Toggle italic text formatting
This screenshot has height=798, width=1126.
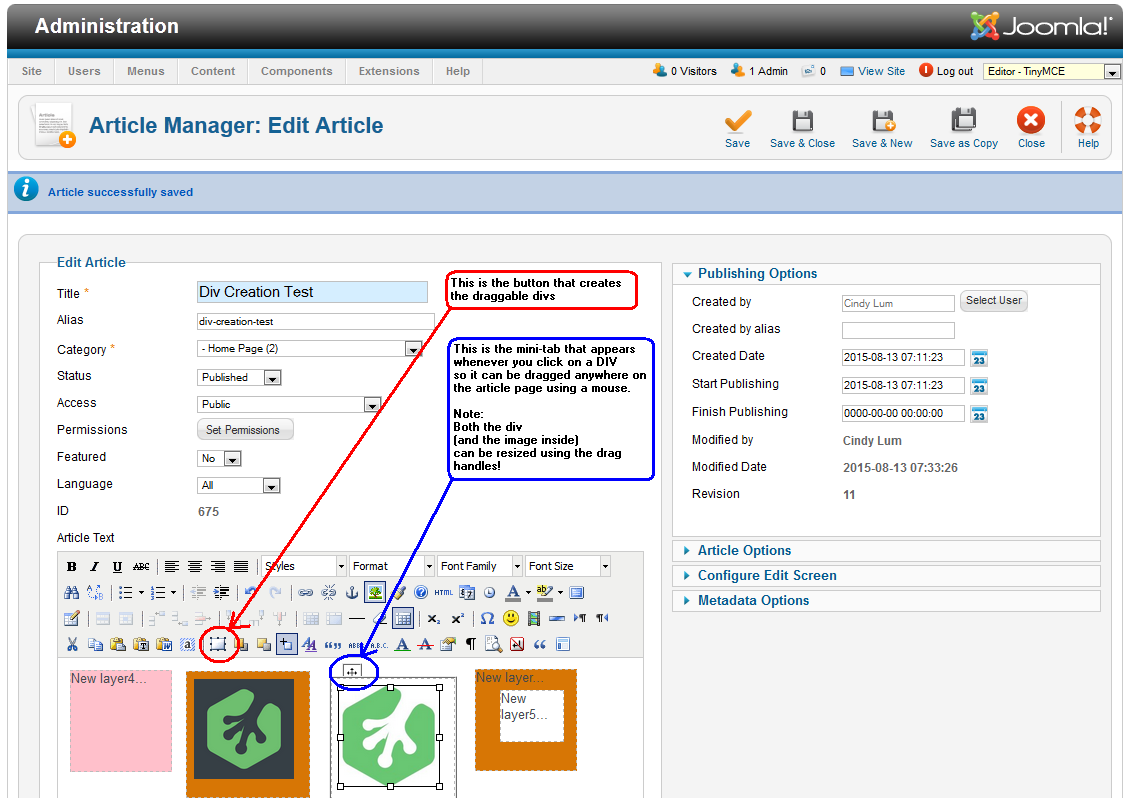click(x=95, y=567)
